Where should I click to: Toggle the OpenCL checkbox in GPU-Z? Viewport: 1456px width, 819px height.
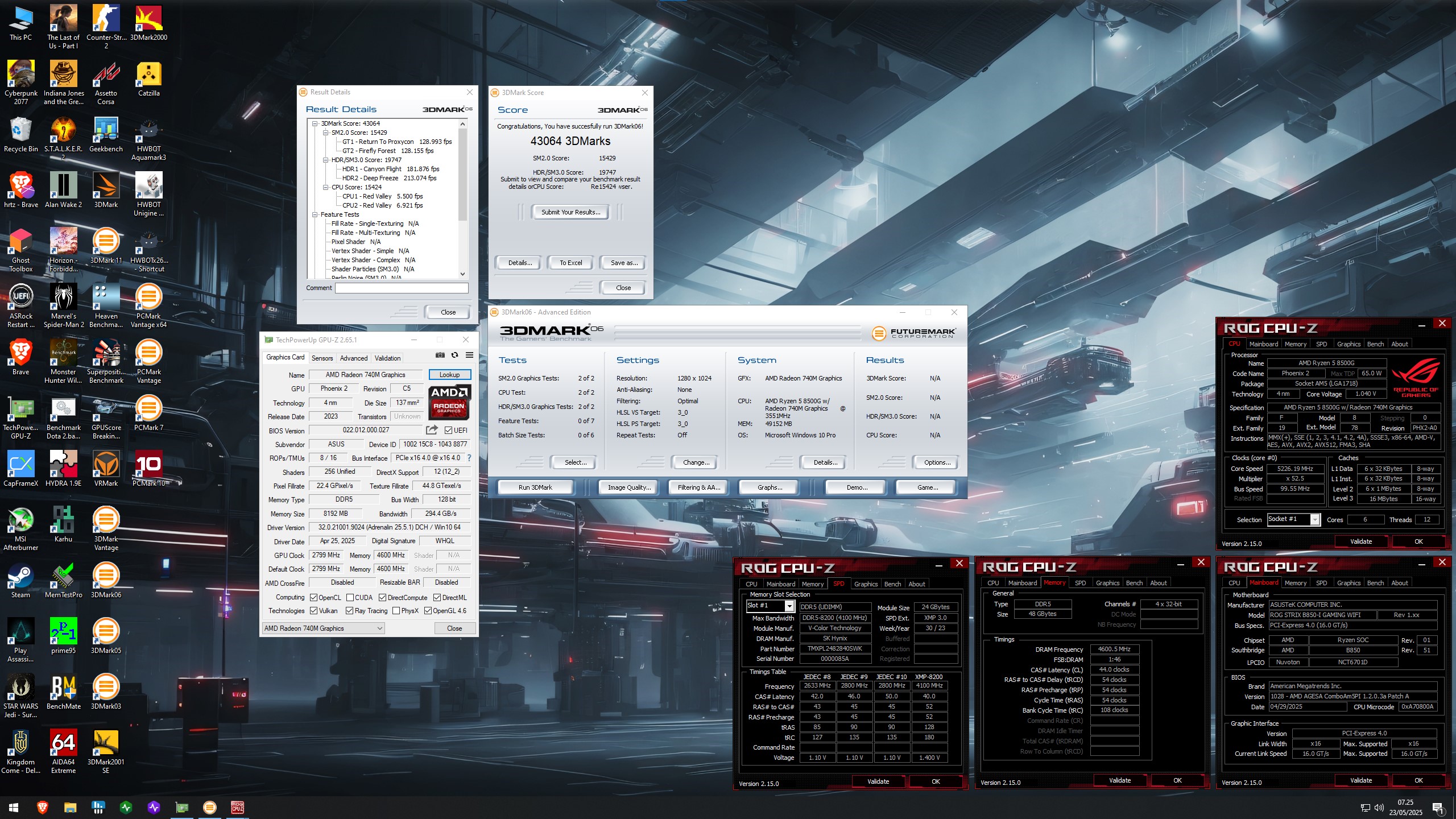click(x=313, y=598)
